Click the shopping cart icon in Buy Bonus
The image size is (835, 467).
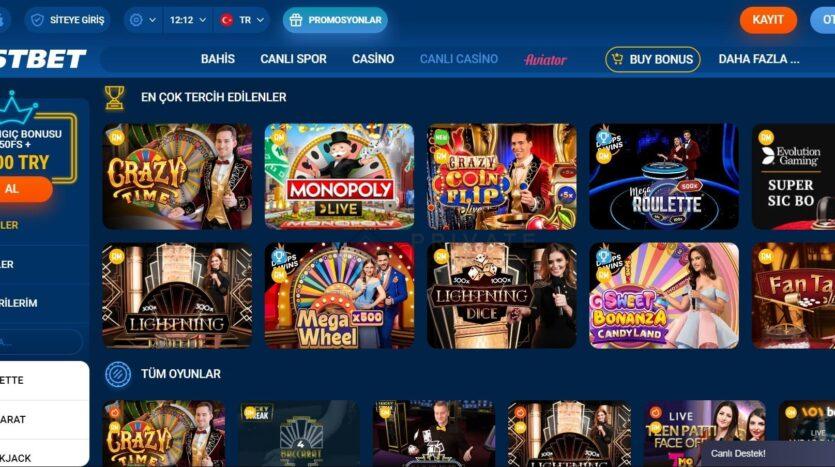point(617,59)
